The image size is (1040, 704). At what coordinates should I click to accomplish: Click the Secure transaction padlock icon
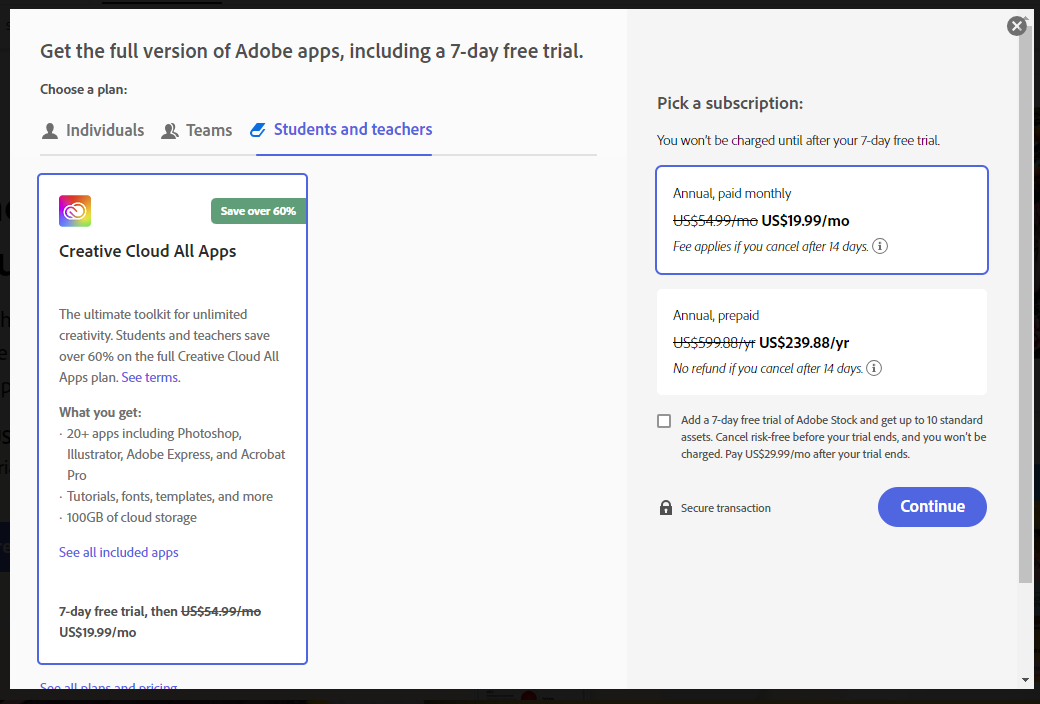666,508
